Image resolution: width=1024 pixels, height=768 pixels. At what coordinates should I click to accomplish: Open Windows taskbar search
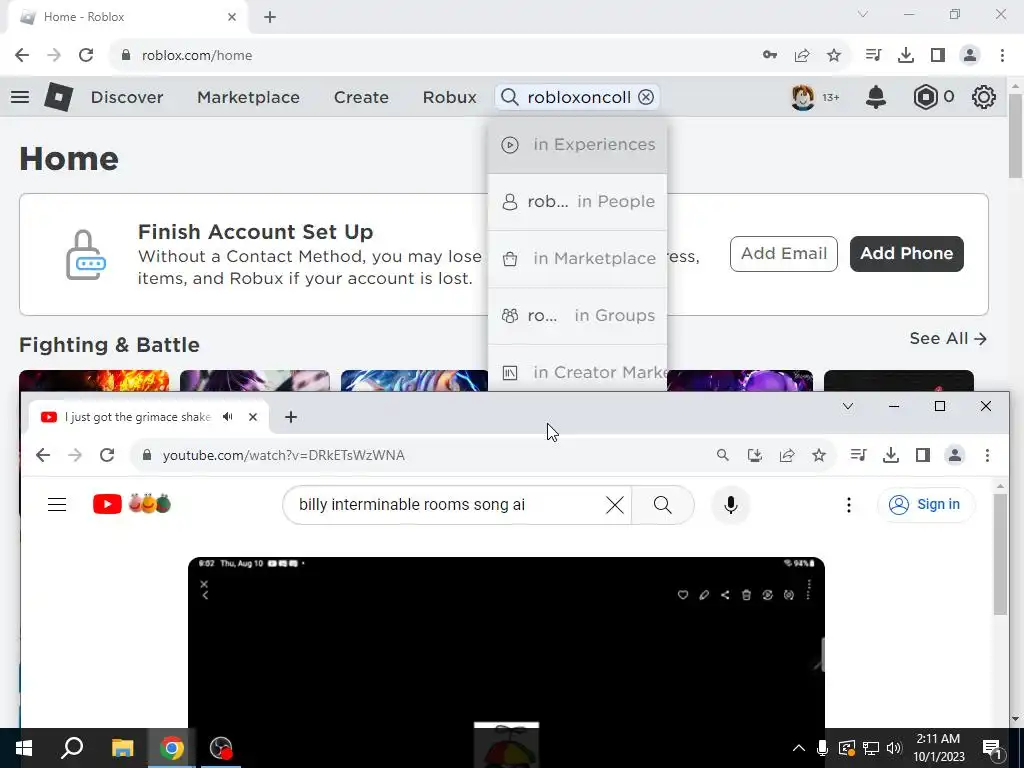point(72,748)
